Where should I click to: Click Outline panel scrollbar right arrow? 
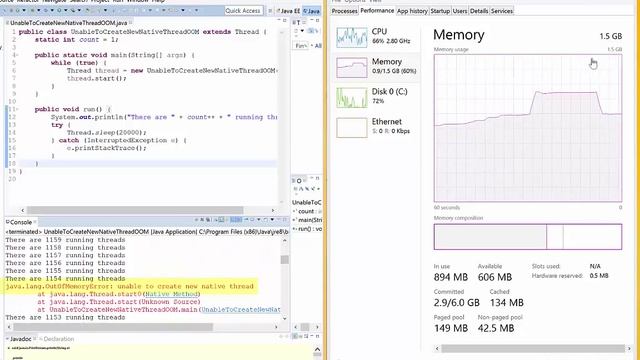click(x=317, y=327)
